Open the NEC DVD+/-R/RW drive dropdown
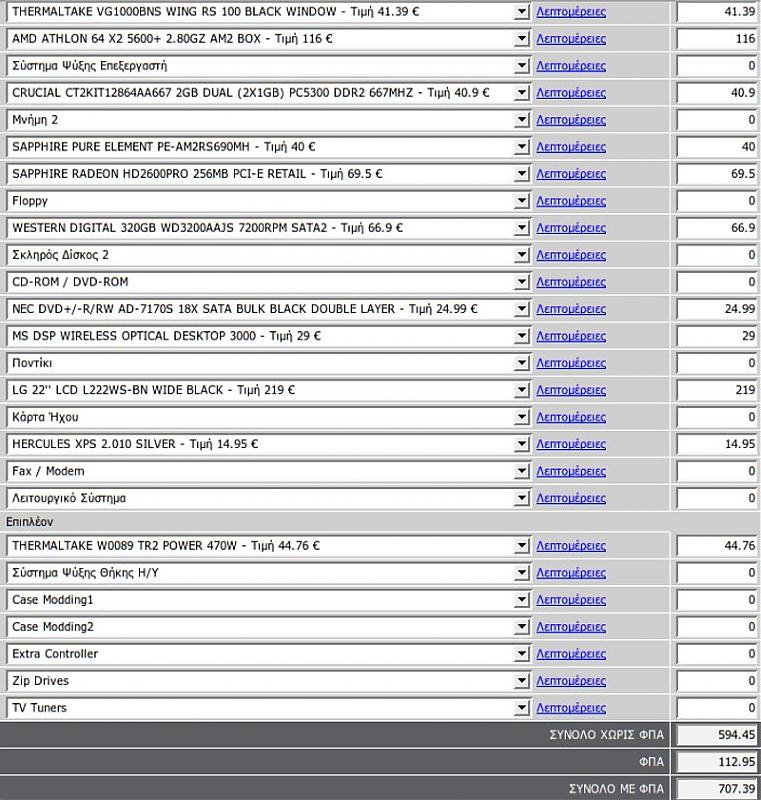 coord(268,309)
